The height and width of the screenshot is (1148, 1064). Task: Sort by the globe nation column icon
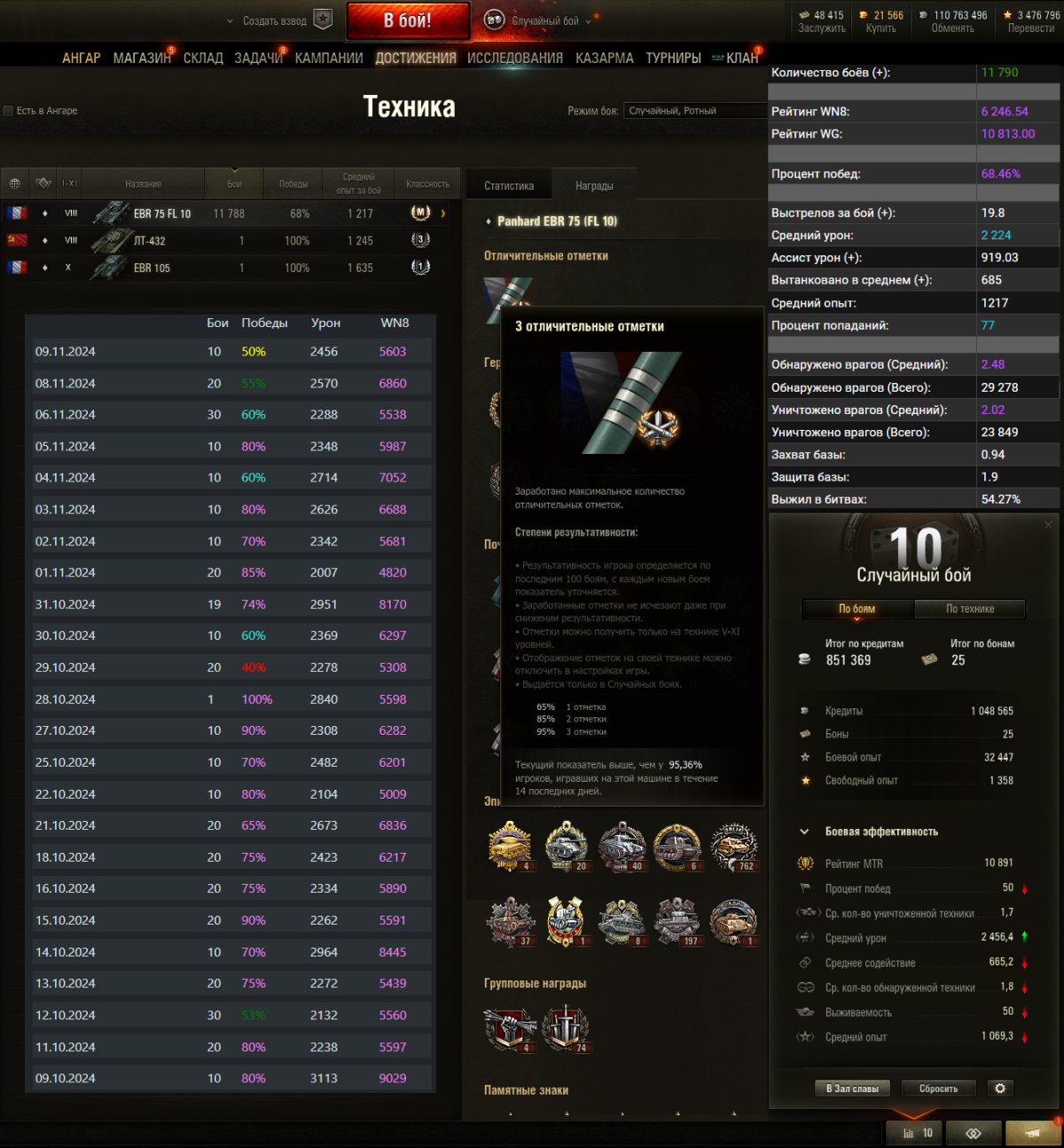15,184
